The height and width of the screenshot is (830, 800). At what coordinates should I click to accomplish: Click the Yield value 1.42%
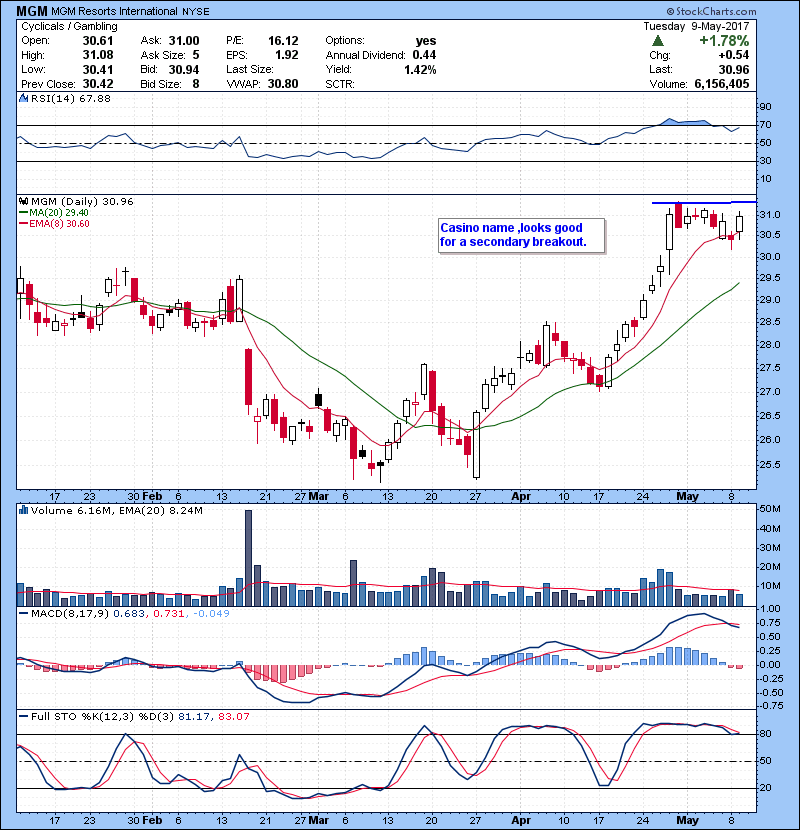coord(420,69)
